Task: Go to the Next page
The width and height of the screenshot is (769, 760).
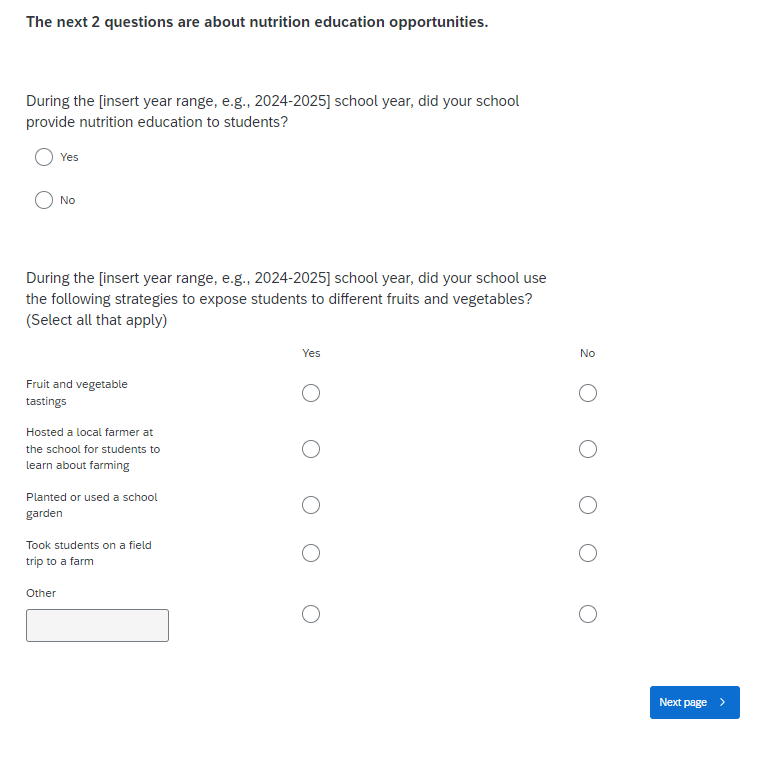Action: (x=694, y=702)
